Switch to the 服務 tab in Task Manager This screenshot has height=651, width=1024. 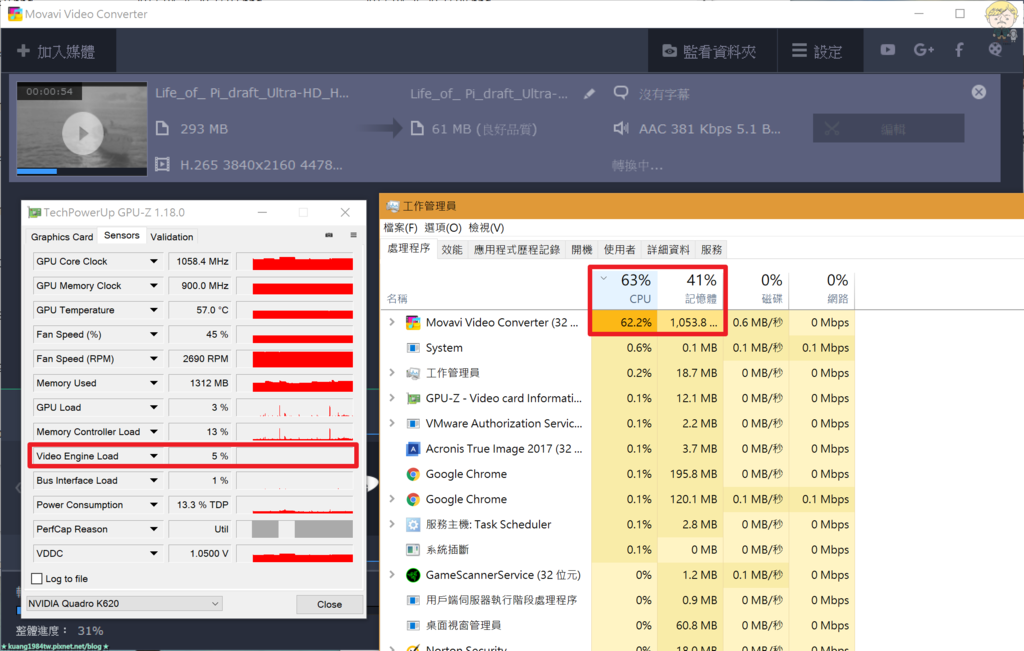(711, 249)
